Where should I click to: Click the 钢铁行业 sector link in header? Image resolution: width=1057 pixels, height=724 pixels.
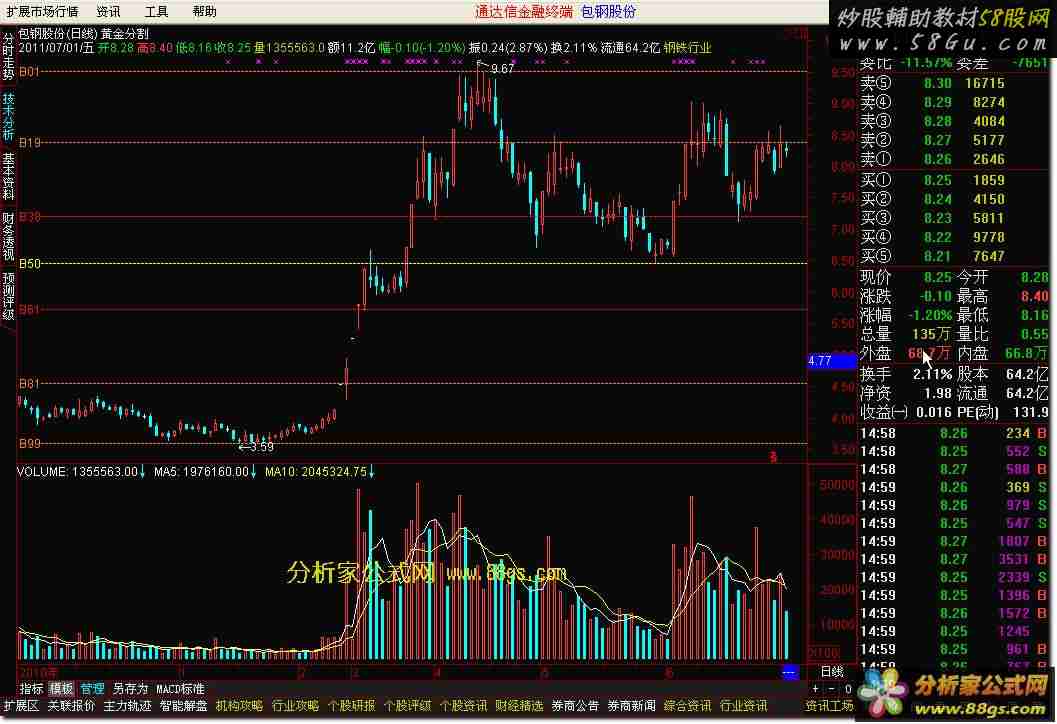click(x=688, y=48)
